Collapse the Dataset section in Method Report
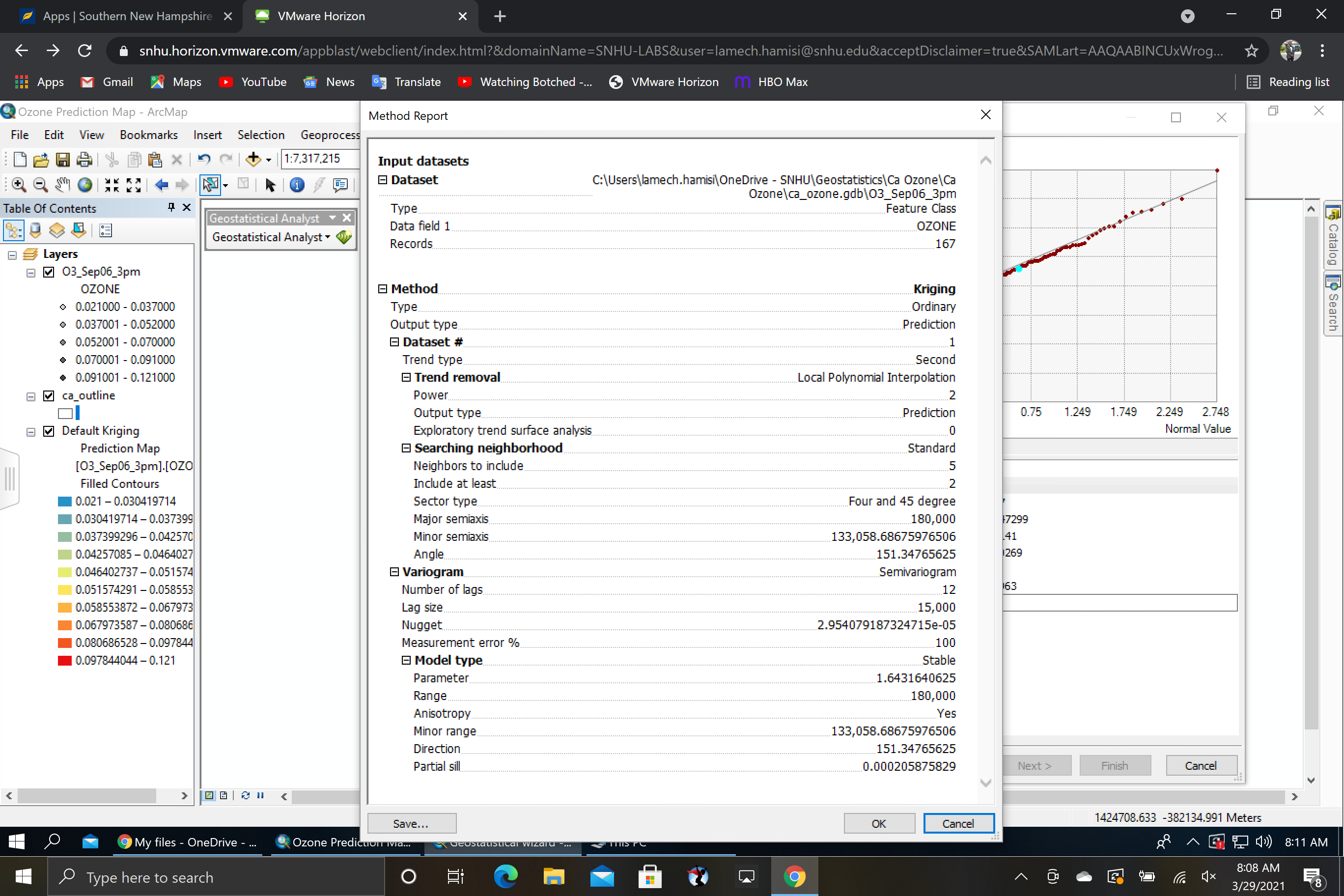Screen dimensions: 1344x896 383,180
